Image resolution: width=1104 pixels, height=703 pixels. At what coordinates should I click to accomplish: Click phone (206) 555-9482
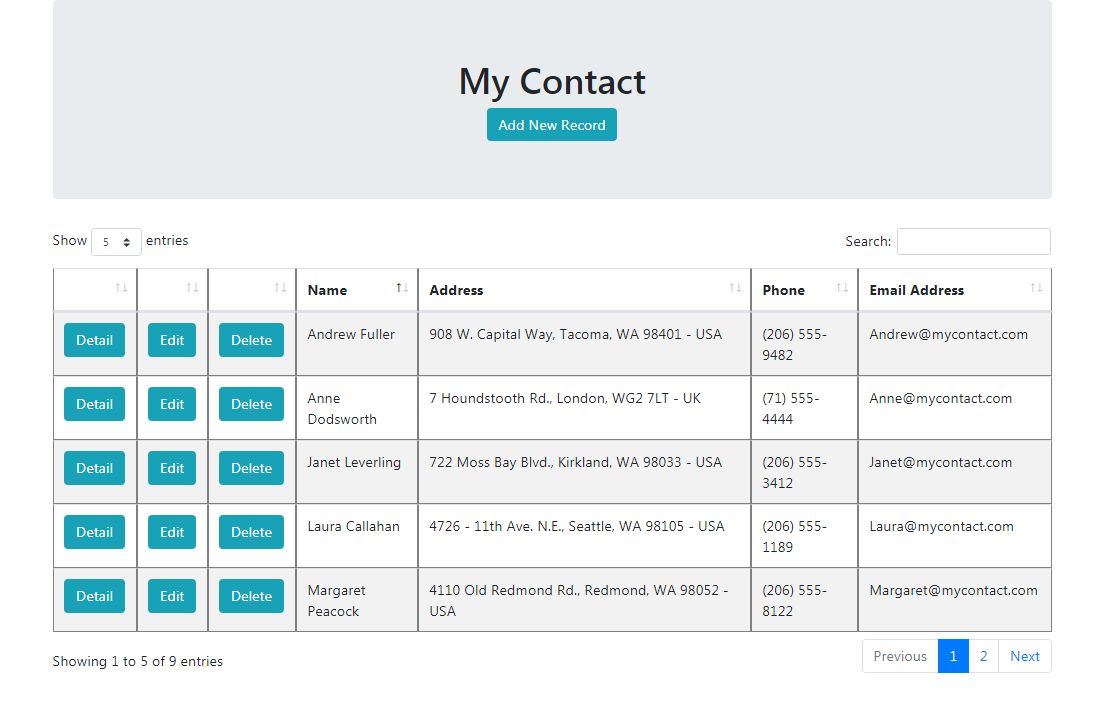794,344
